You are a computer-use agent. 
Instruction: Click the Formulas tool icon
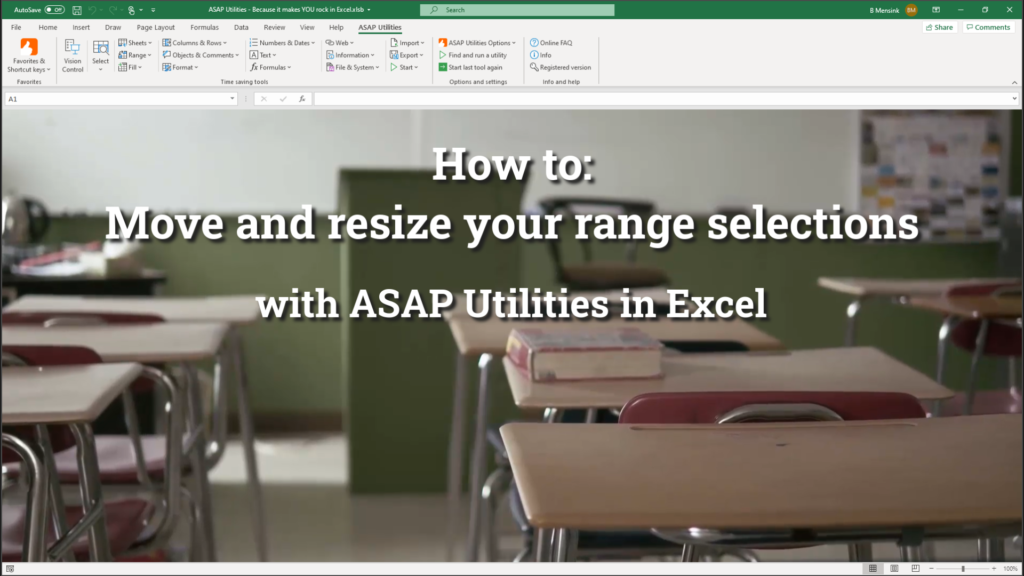pyautogui.click(x=255, y=69)
